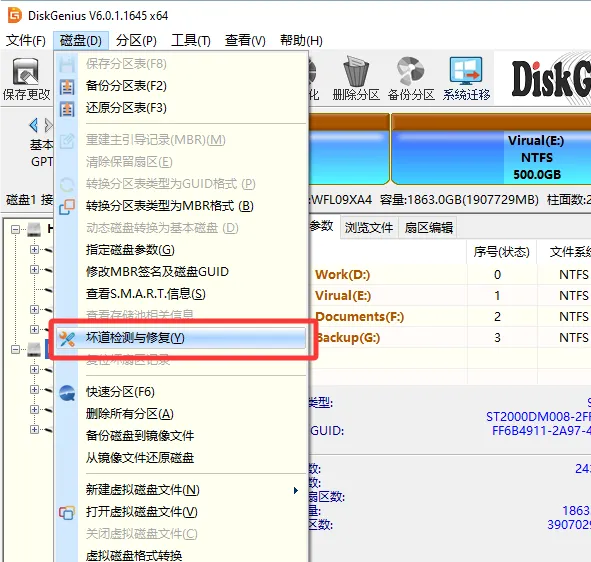Click the 删除分区 trash icon
This screenshot has width=591, height=562.
click(x=356, y=71)
